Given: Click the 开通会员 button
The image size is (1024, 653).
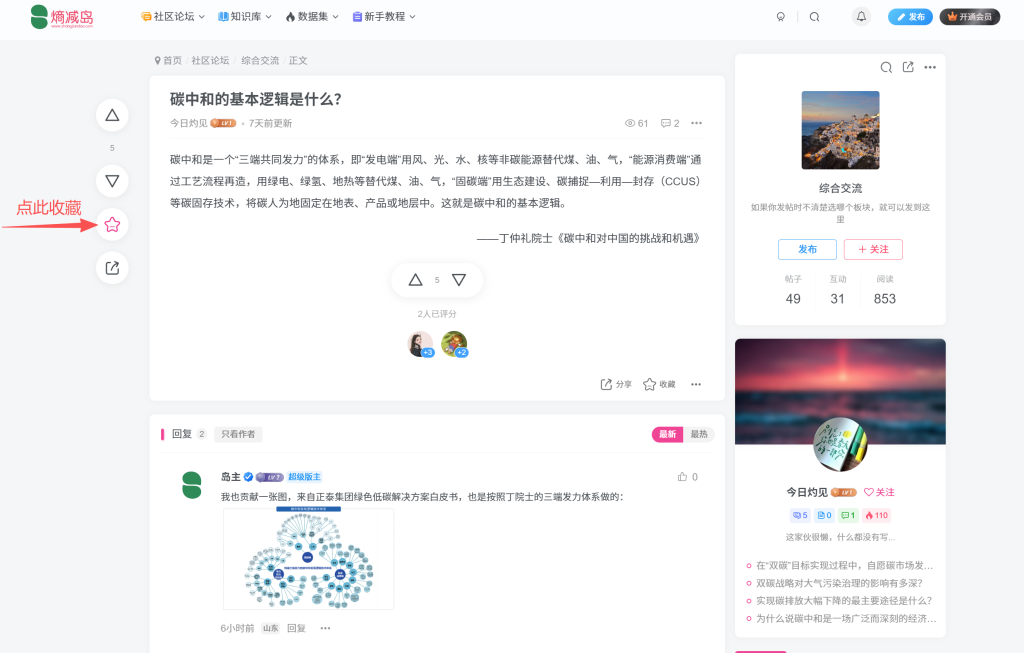Looking at the screenshot, I should 969,17.
